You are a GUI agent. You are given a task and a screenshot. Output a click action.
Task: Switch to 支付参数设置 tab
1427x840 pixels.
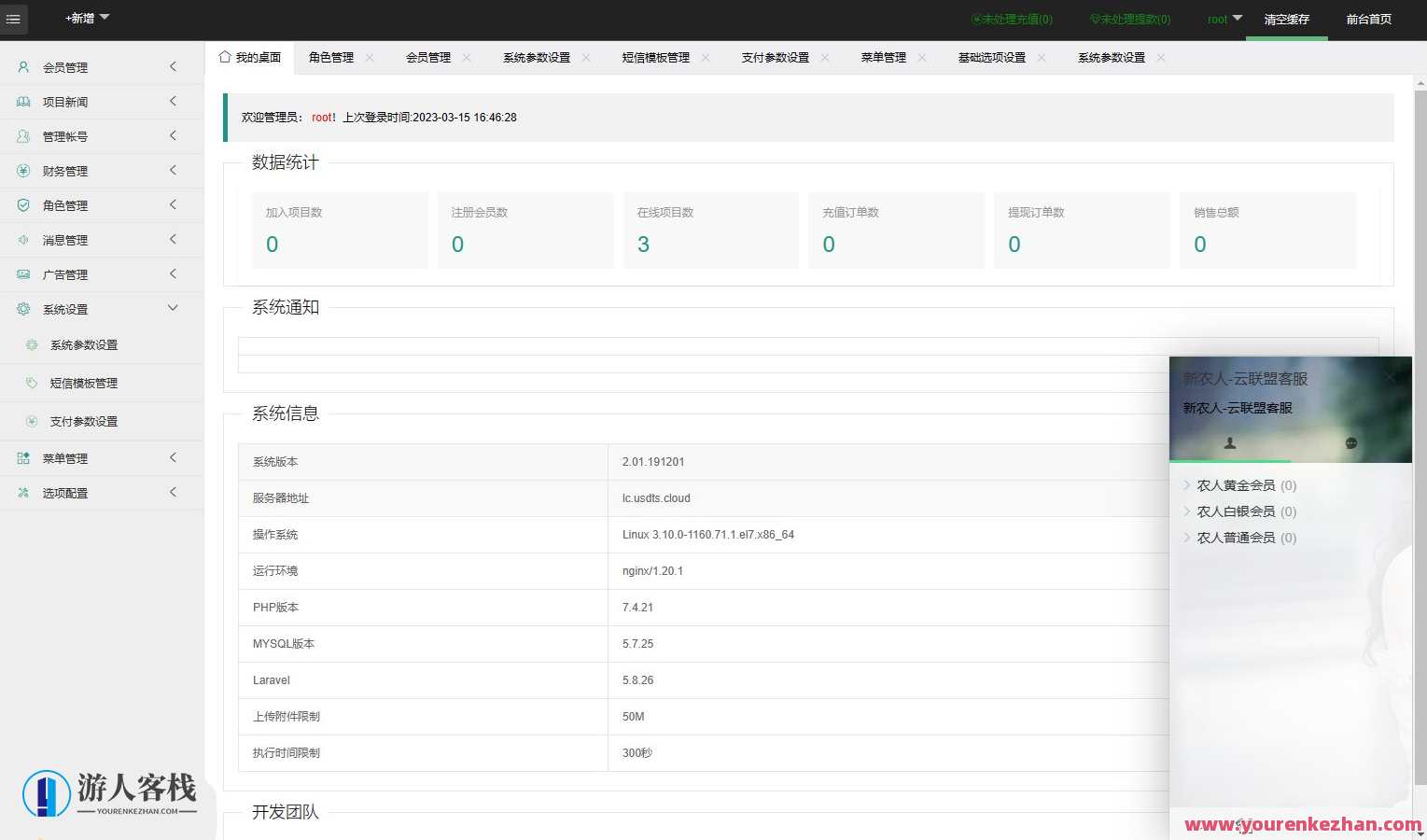pyautogui.click(x=776, y=58)
